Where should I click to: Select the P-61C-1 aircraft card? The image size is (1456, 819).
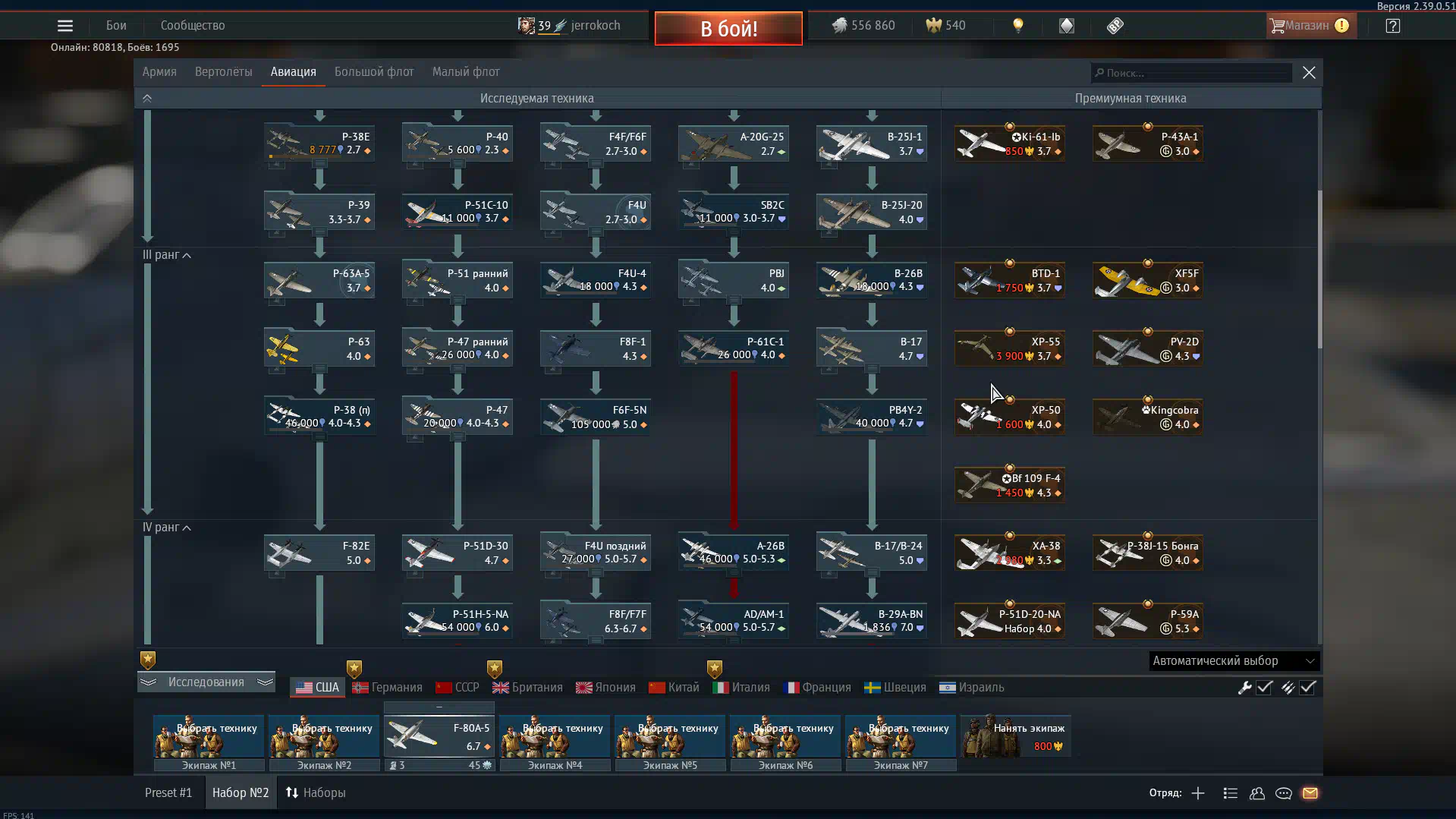(734, 348)
